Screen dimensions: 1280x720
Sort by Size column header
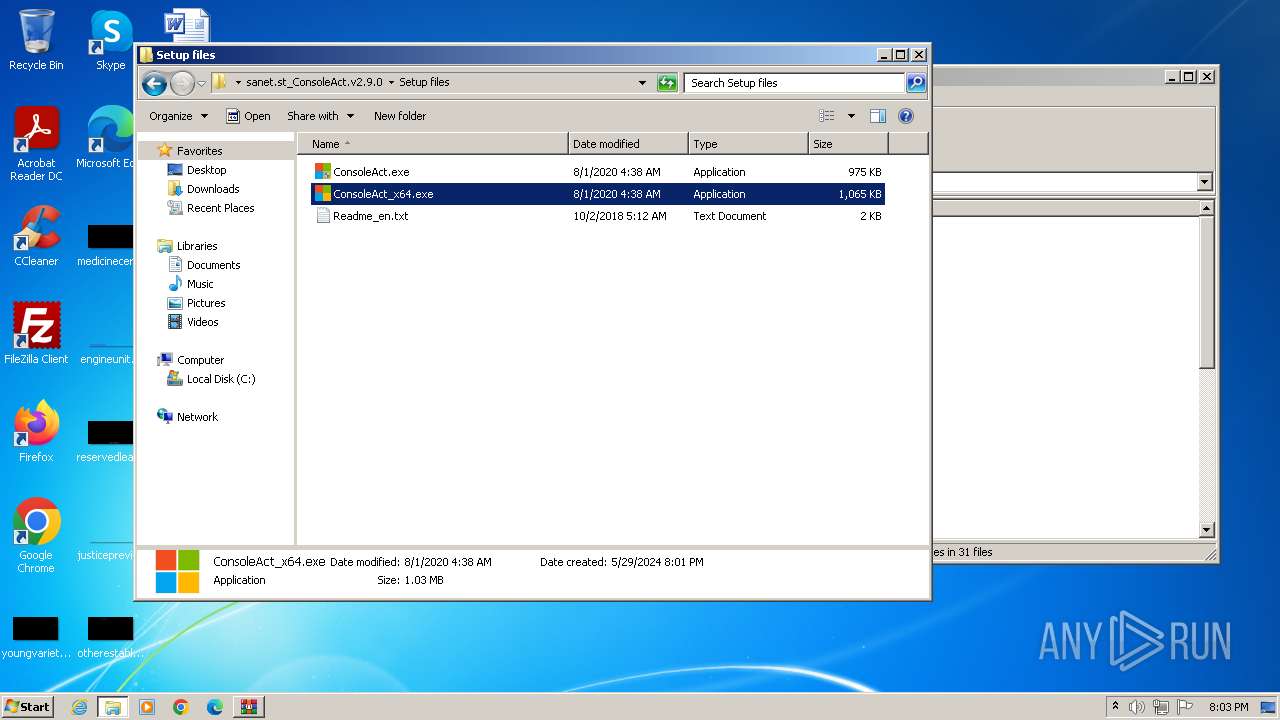pos(848,144)
